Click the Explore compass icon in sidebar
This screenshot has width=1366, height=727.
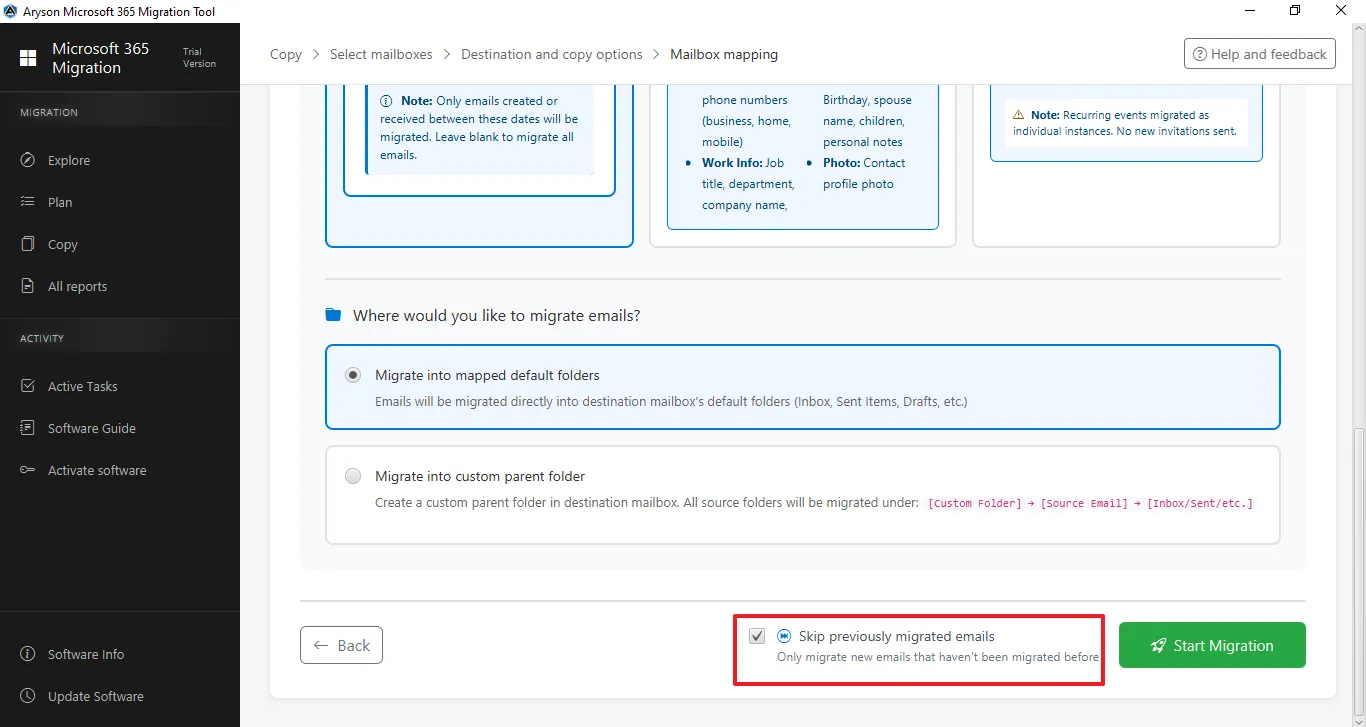coord(28,160)
